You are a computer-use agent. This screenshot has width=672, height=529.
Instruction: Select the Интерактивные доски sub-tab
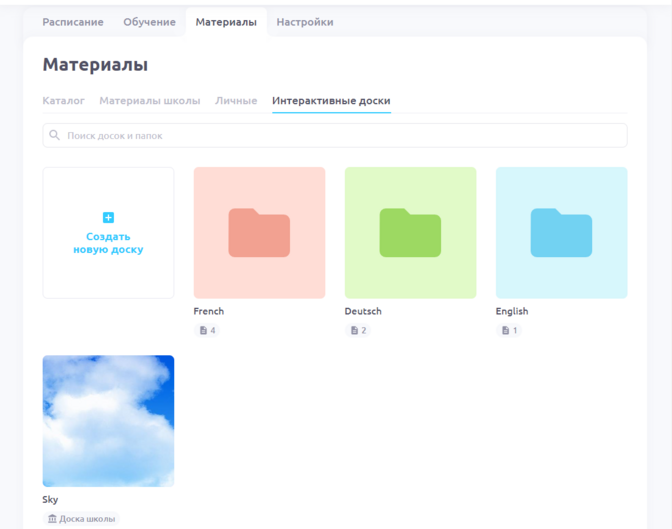tap(331, 101)
